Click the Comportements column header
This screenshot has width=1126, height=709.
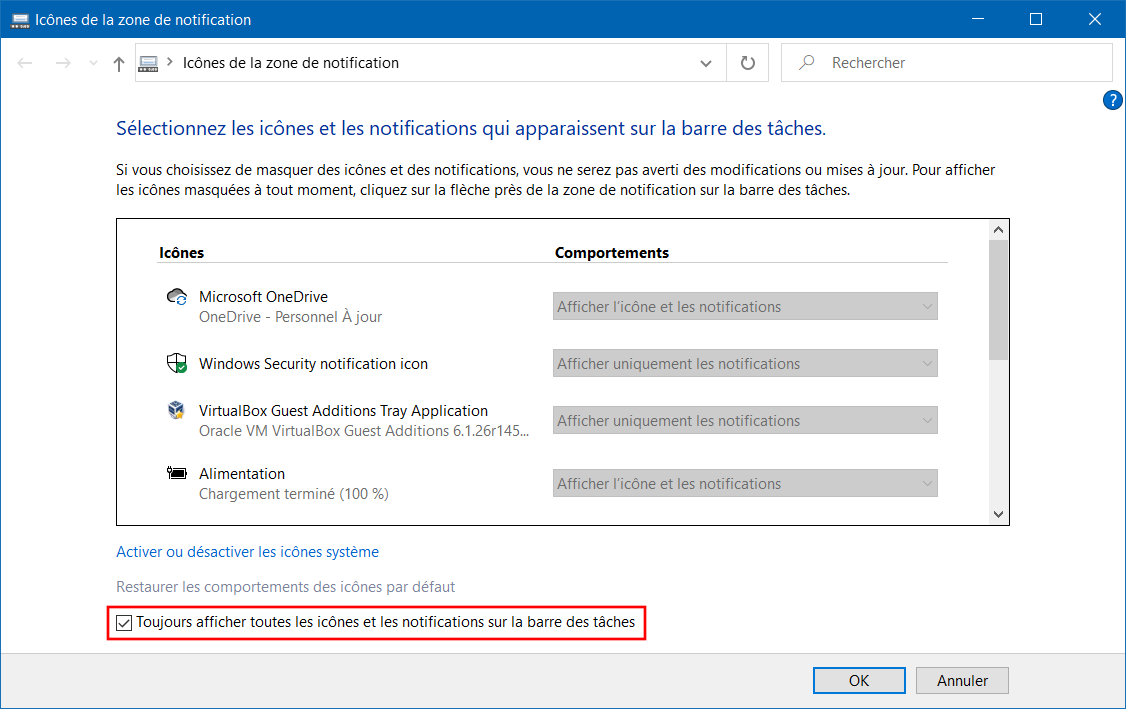(612, 253)
